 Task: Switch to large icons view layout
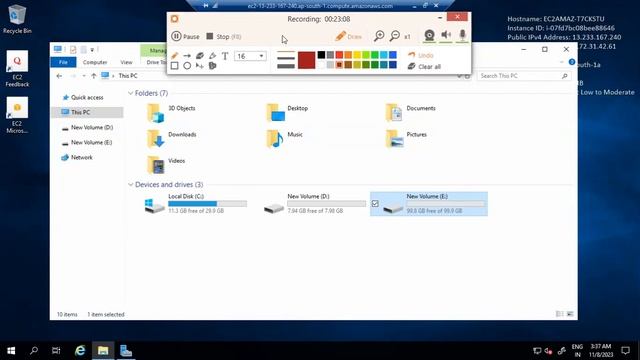pos(570,314)
